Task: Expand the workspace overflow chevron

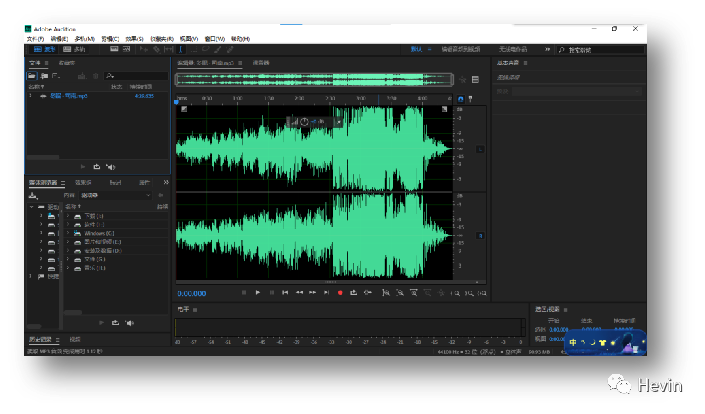Action: coord(547,49)
